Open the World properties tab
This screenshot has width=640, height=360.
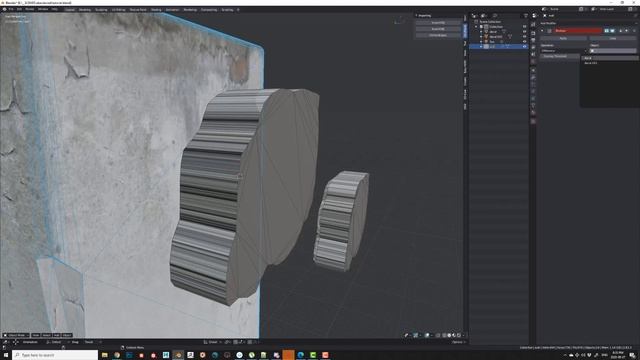(533, 62)
